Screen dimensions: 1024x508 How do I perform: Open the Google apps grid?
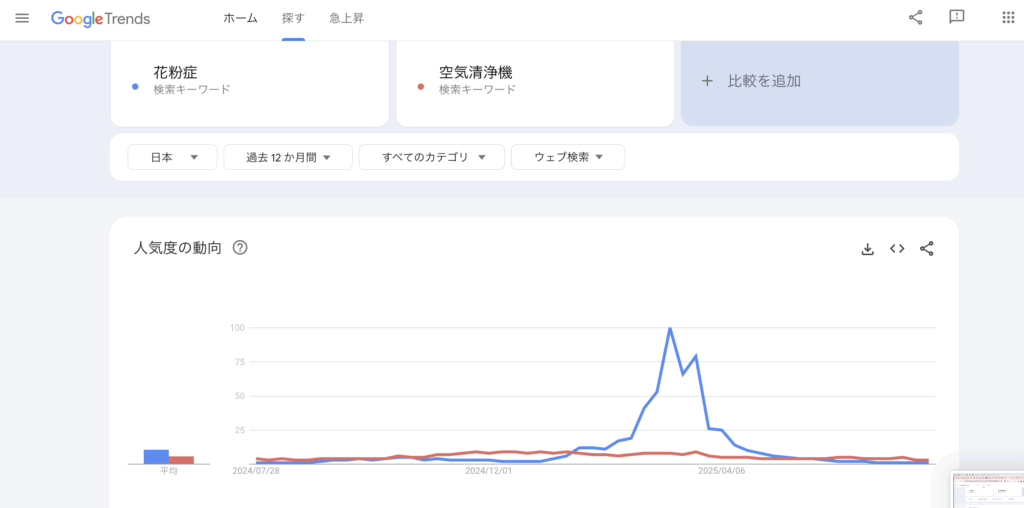coord(1008,18)
